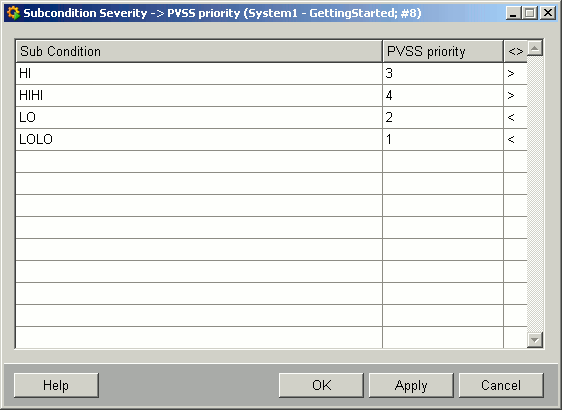Click PVSS priority value 3 for HI
562x410 pixels.
443,73
